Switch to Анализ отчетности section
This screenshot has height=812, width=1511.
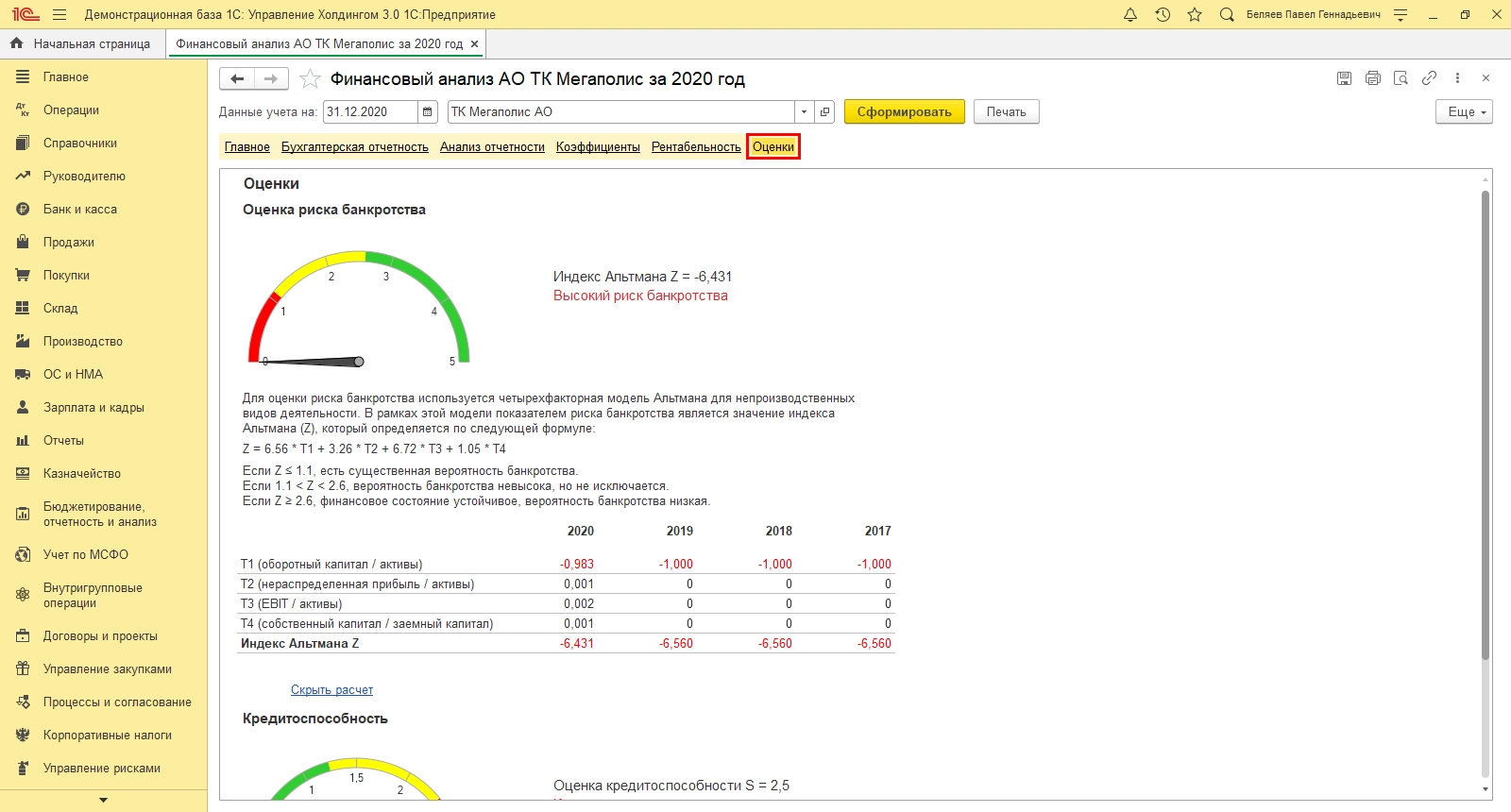click(492, 147)
